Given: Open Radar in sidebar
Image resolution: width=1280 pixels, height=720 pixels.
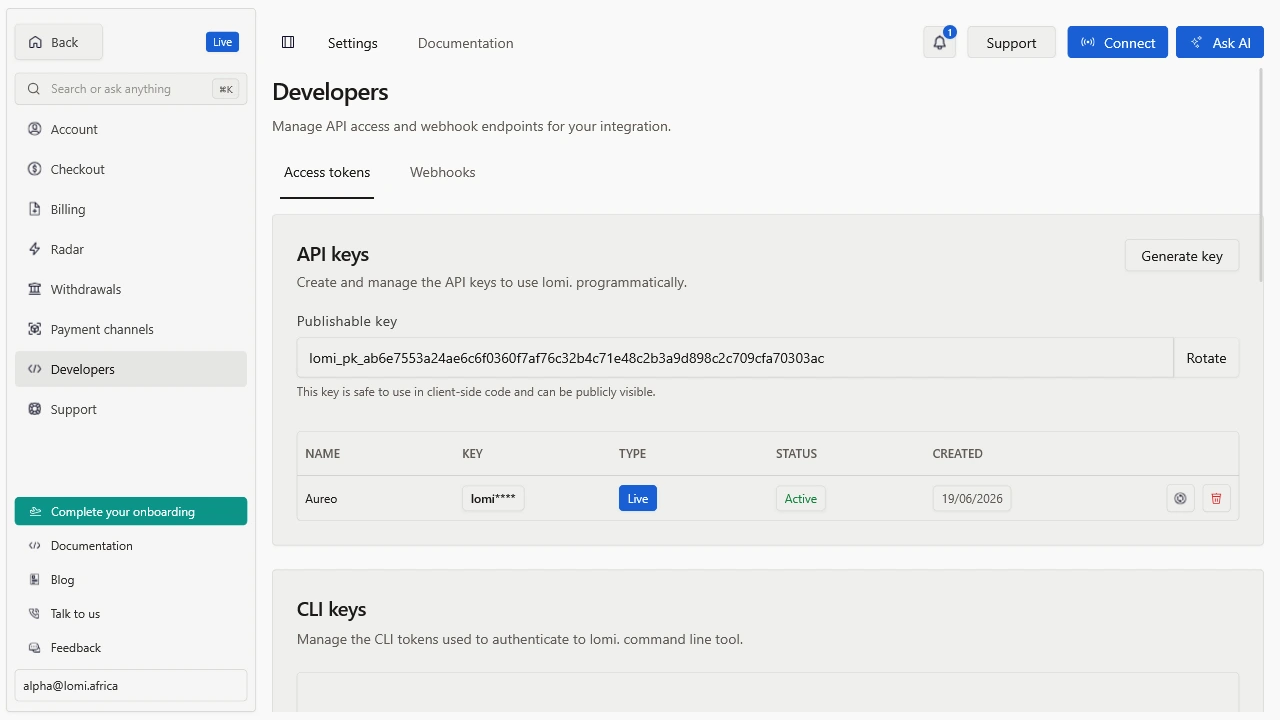Looking at the screenshot, I should click(131, 249).
